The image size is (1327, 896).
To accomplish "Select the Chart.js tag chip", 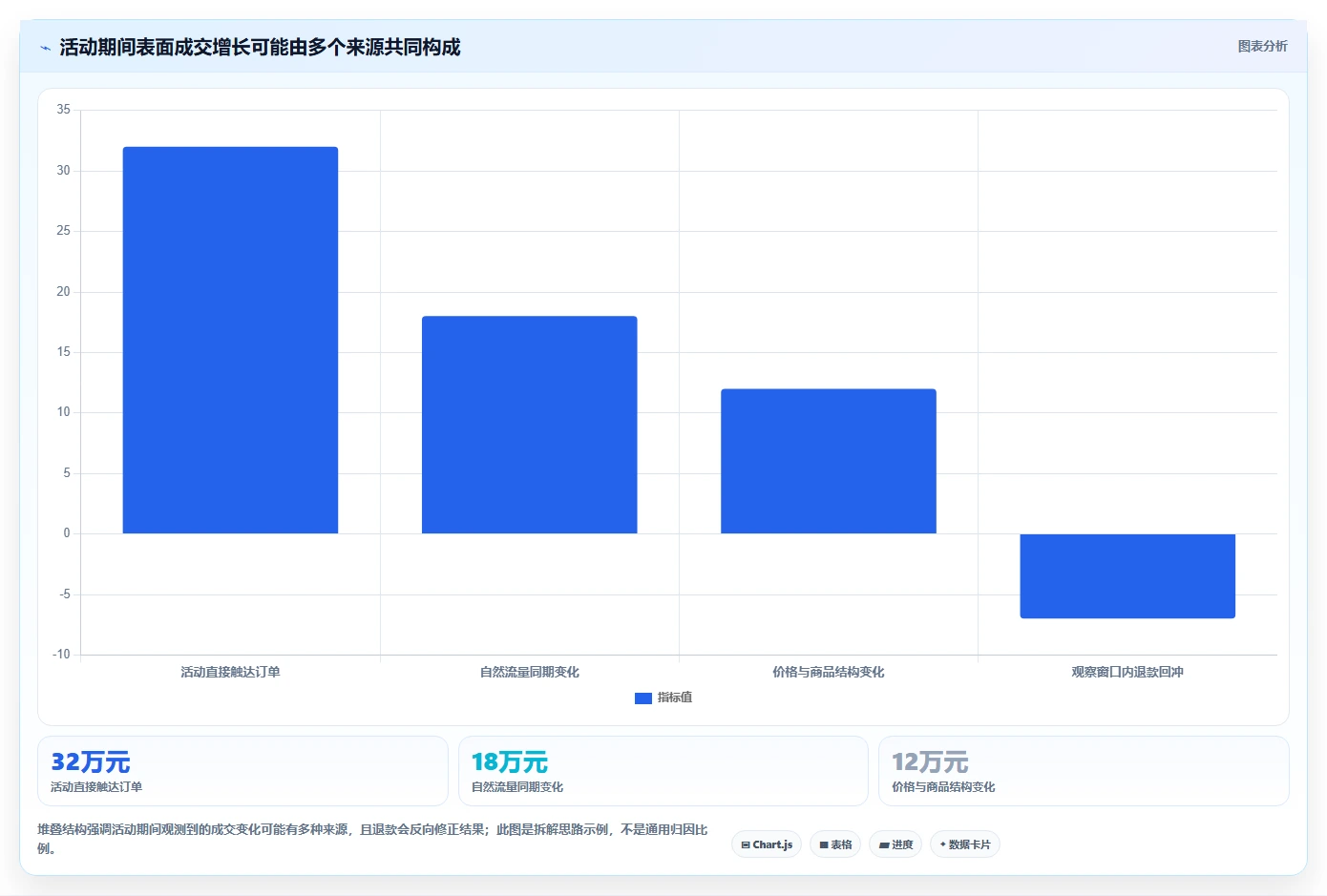I will coord(767,844).
